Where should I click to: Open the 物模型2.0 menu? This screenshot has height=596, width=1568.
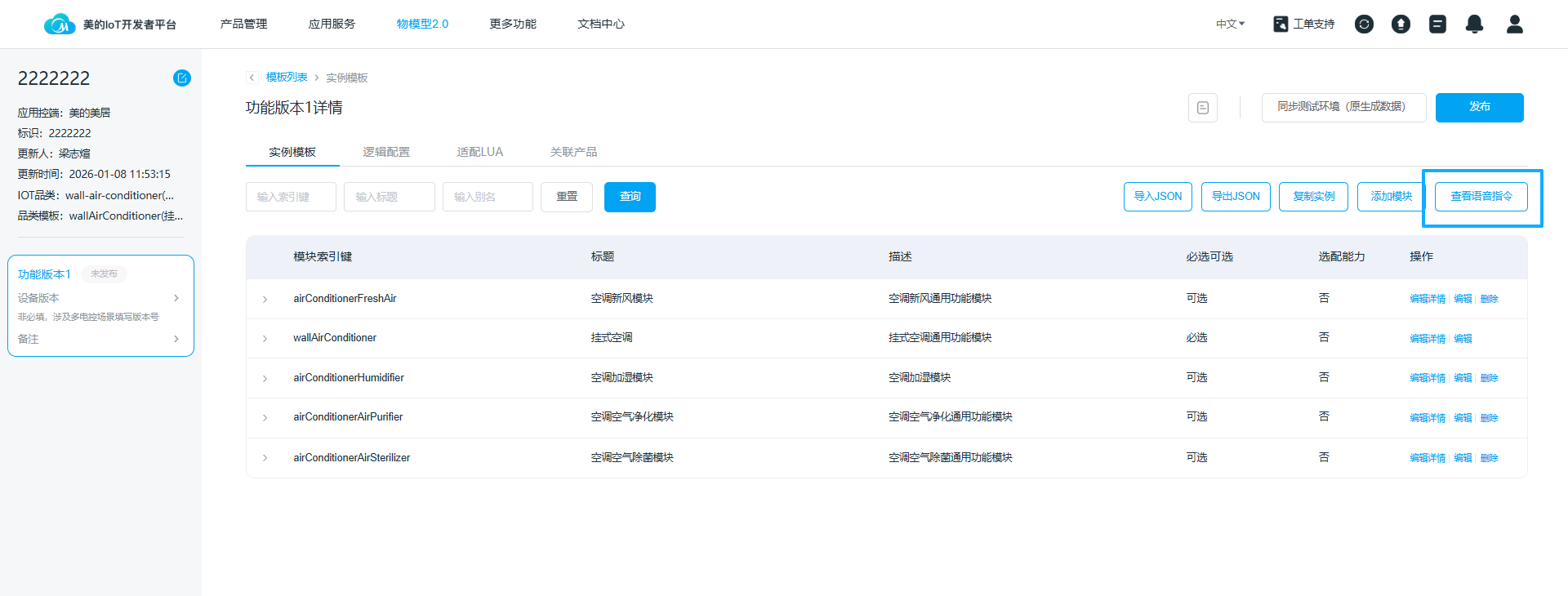click(x=422, y=24)
